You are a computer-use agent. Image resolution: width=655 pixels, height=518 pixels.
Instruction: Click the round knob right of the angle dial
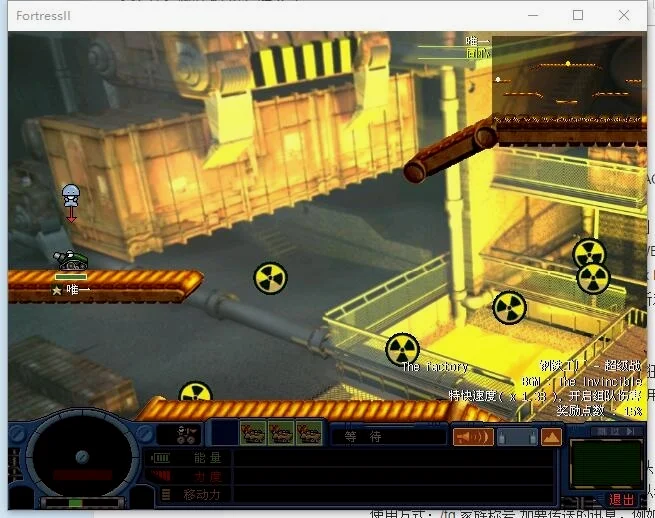pos(145,434)
